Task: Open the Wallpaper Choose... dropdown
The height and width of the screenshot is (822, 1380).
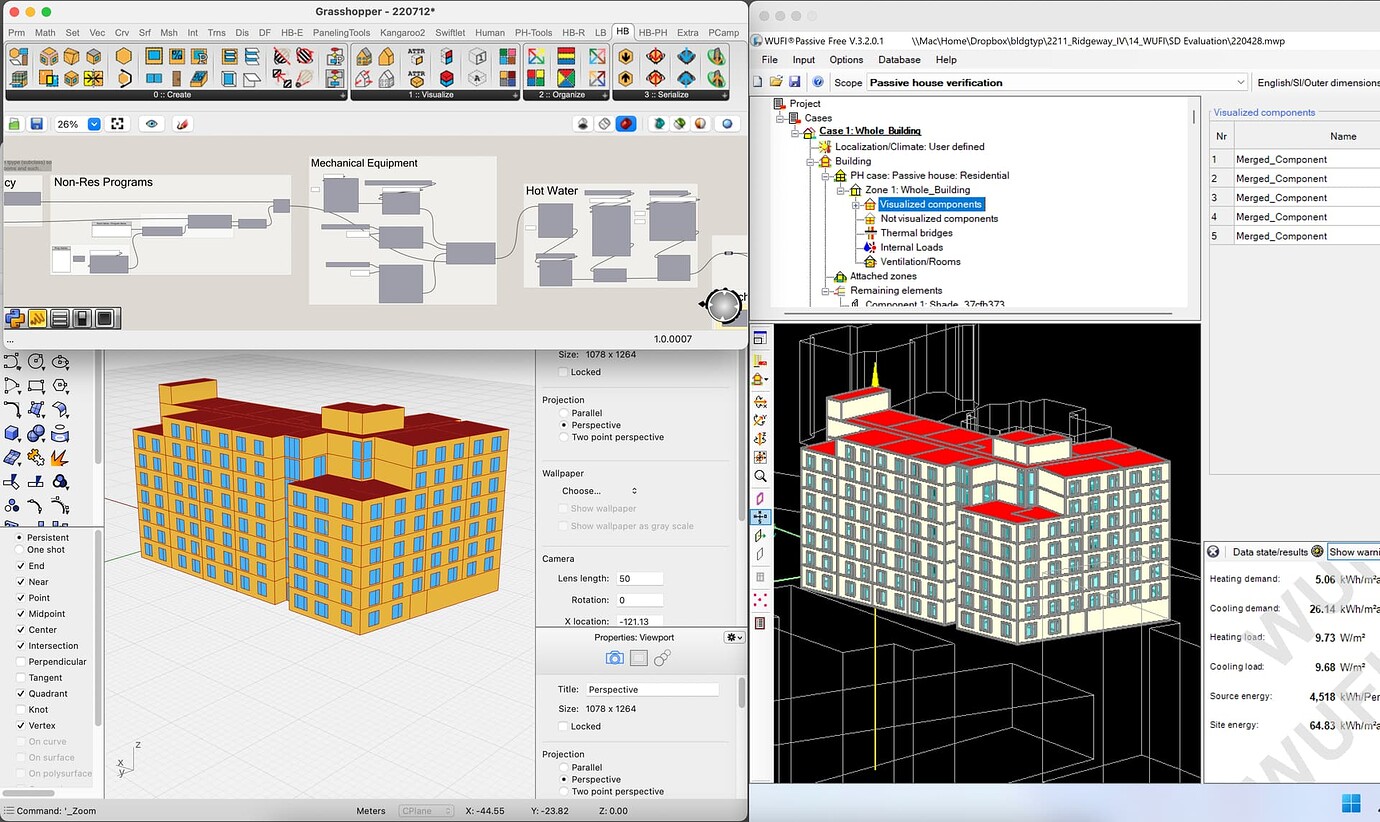Action: click(x=599, y=491)
